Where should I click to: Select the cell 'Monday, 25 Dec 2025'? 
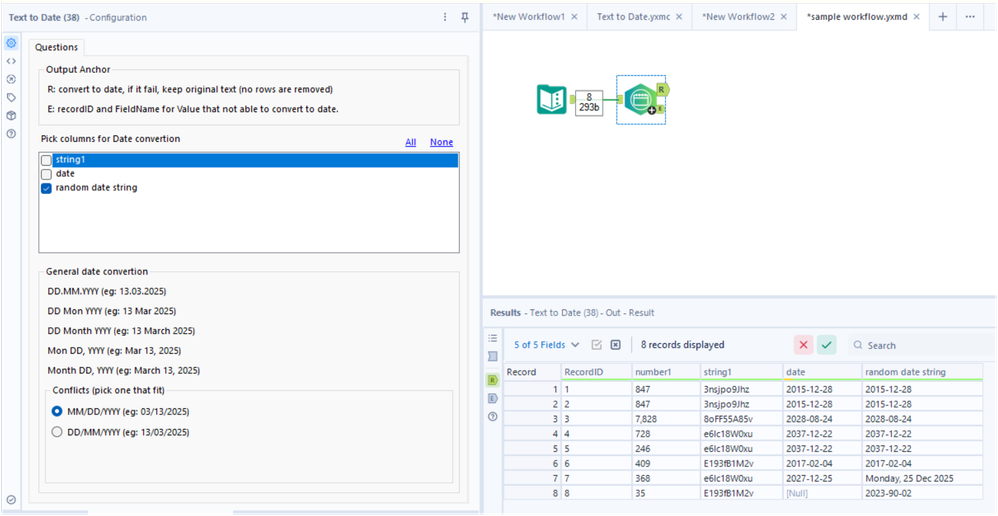click(923, 478)
